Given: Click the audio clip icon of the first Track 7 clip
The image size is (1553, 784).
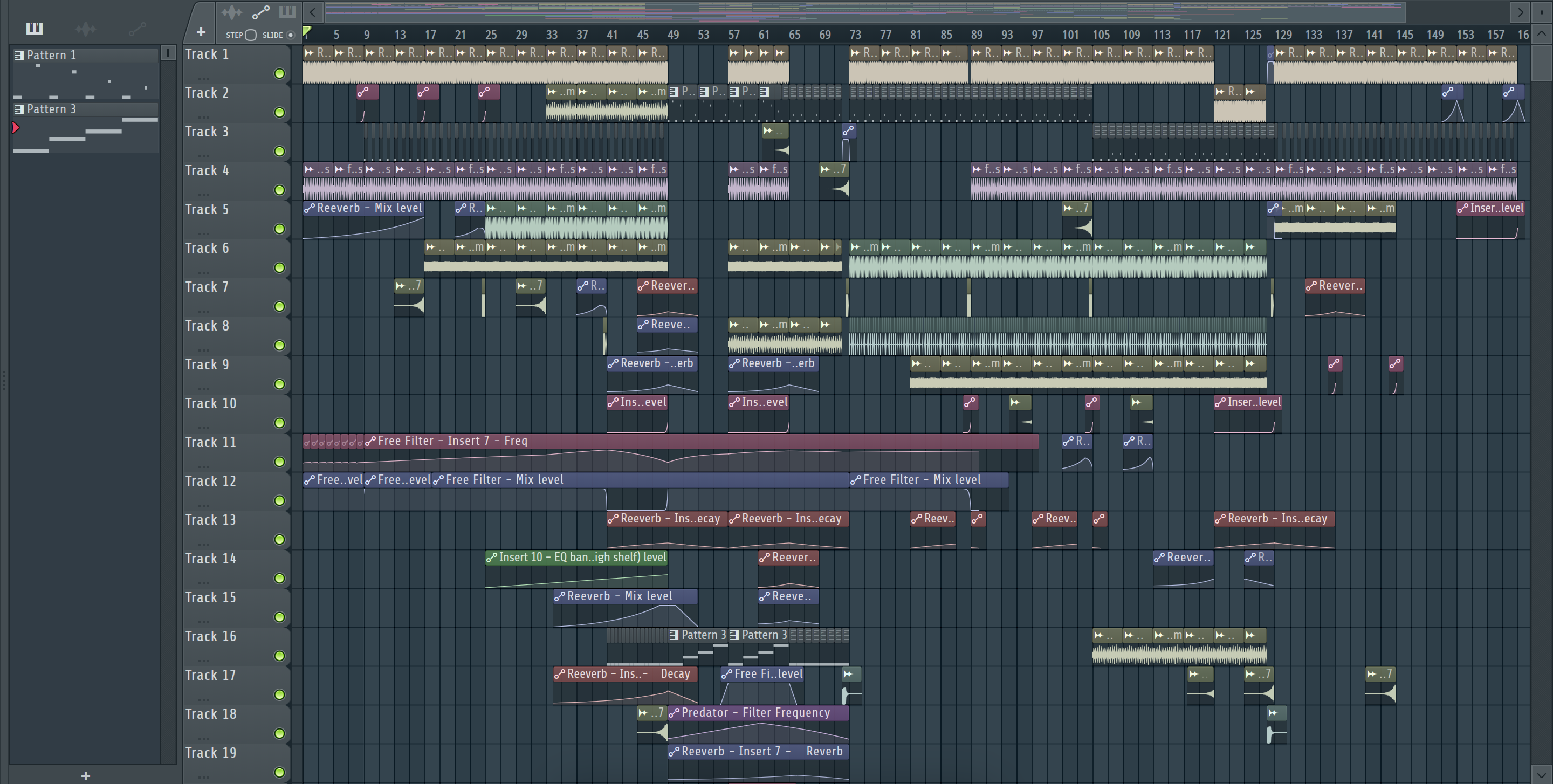Looking at the screenshot, I should pos(401,286).
